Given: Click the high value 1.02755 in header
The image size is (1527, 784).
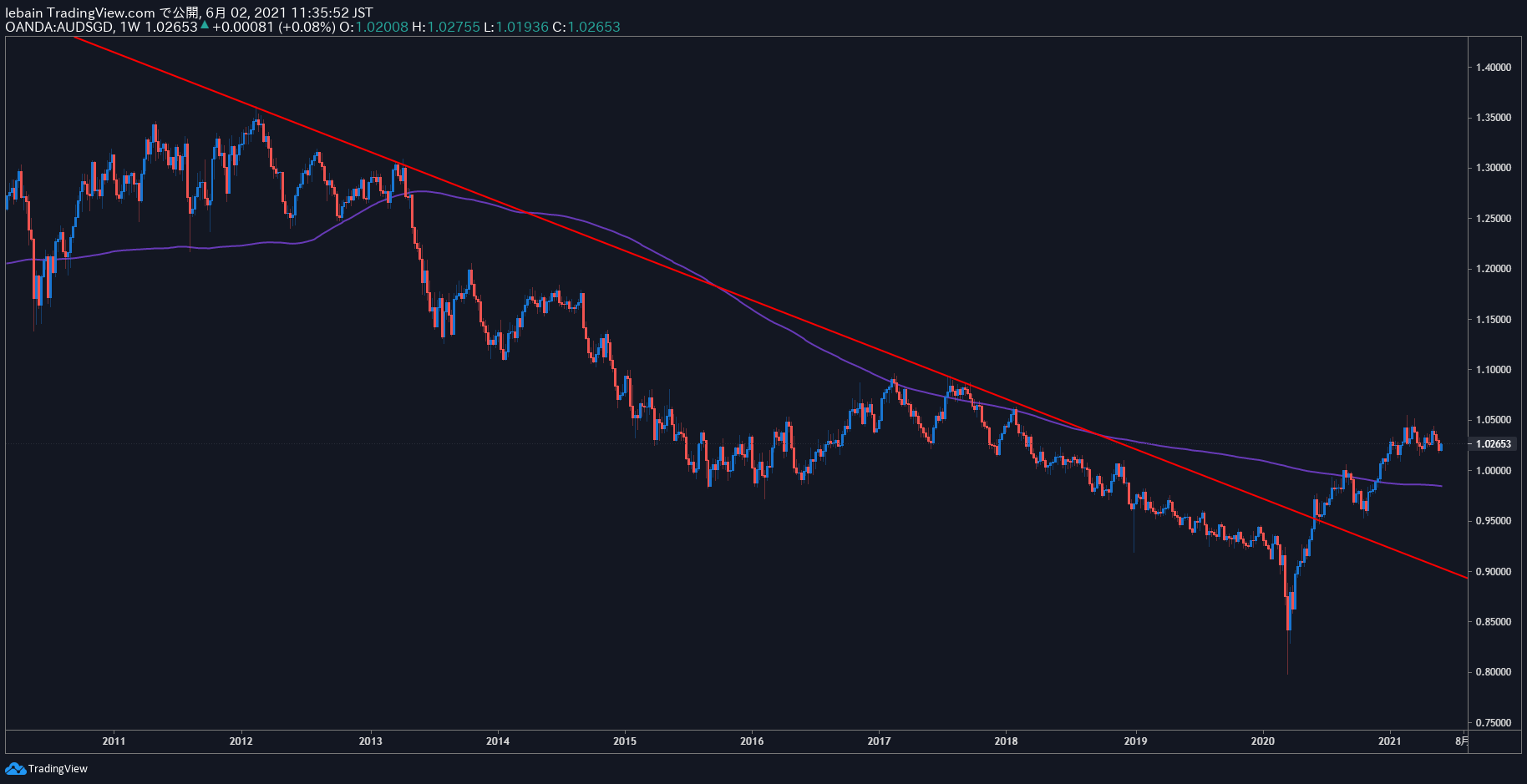Looking at the screenshot, I should 454,27.
